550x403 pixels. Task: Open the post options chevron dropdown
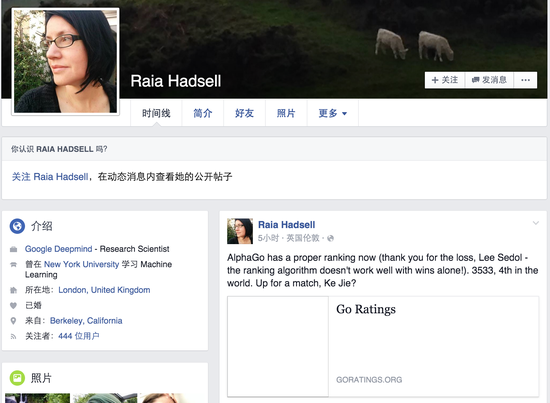[x=536, y=223]
